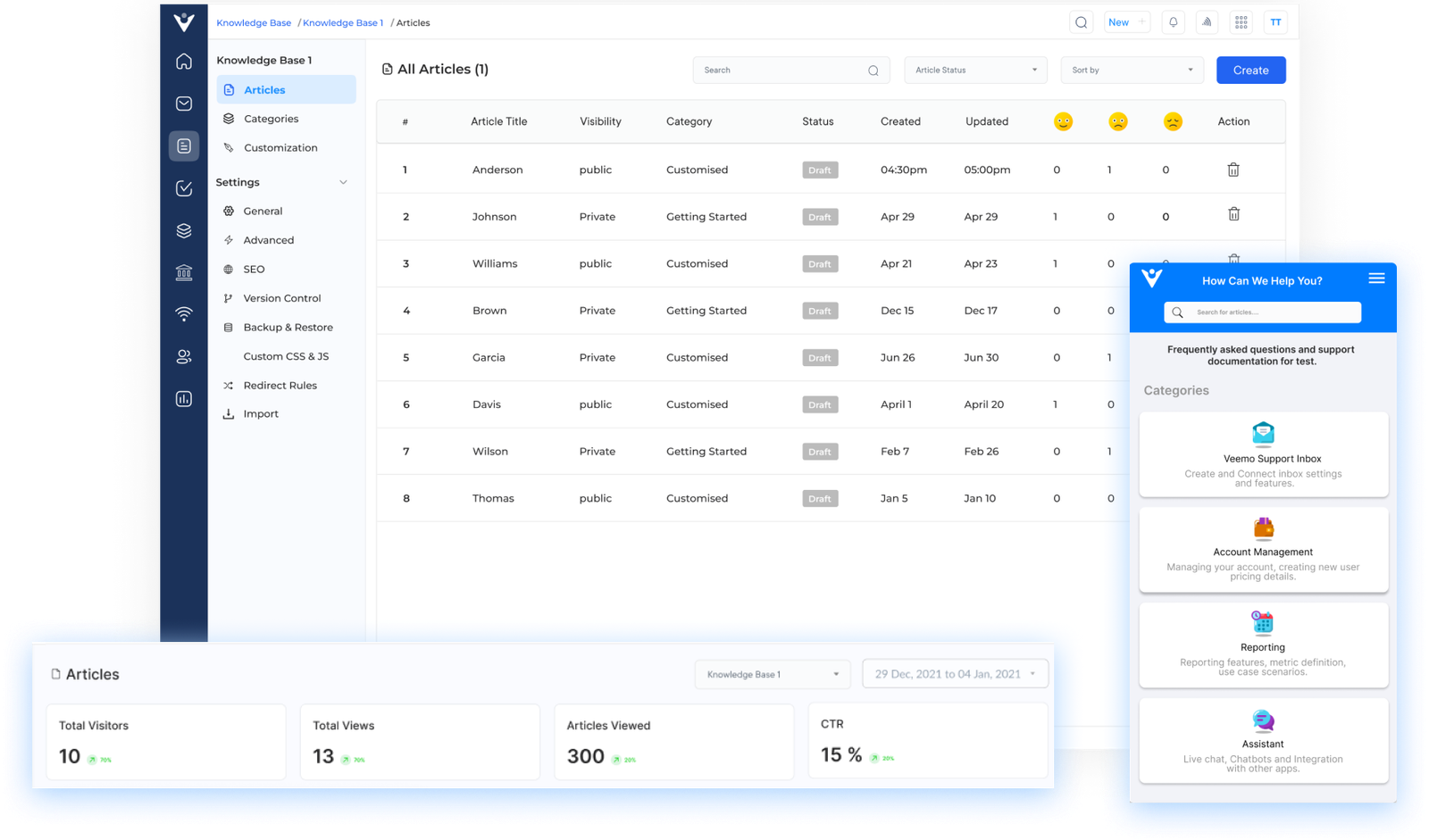This screenshot has width=1429, height=840.
Task: Collapse the Settings section chevron
Action: [343, 182]
